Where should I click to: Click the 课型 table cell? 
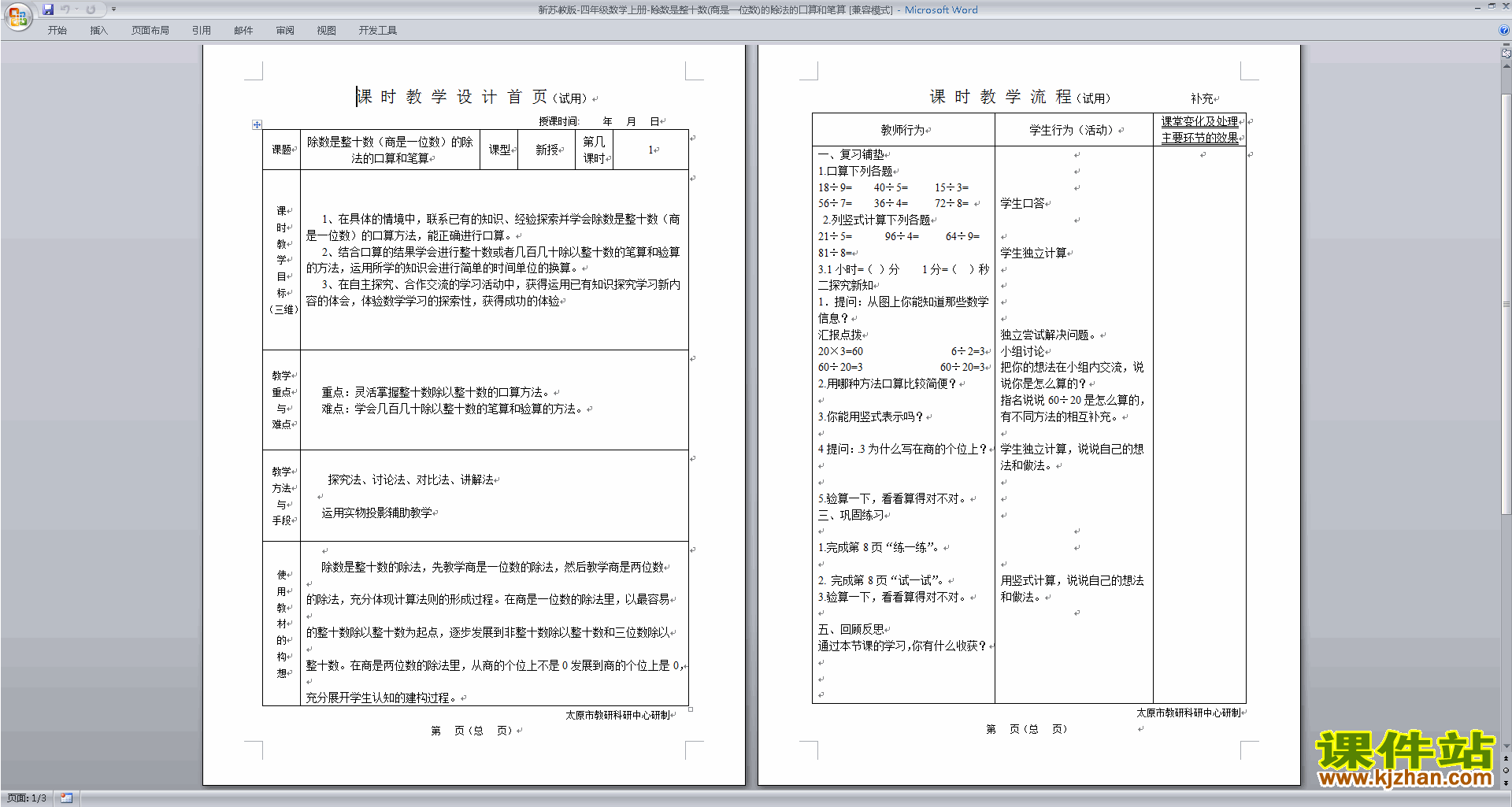[499, 150]
